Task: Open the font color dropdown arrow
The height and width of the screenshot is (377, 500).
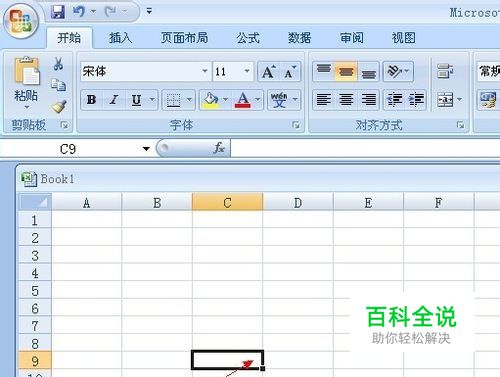Action: coord(258,99)
